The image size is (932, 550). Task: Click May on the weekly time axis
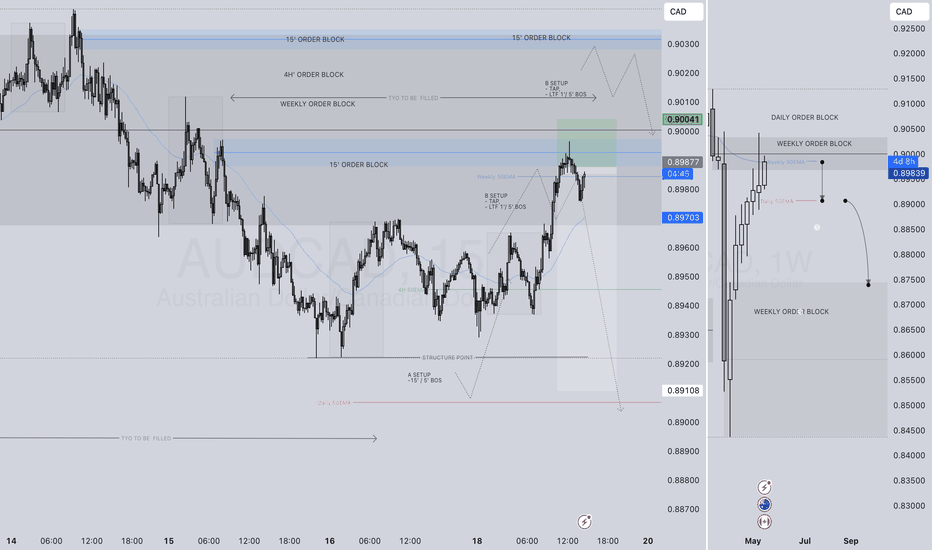(752, 541)
